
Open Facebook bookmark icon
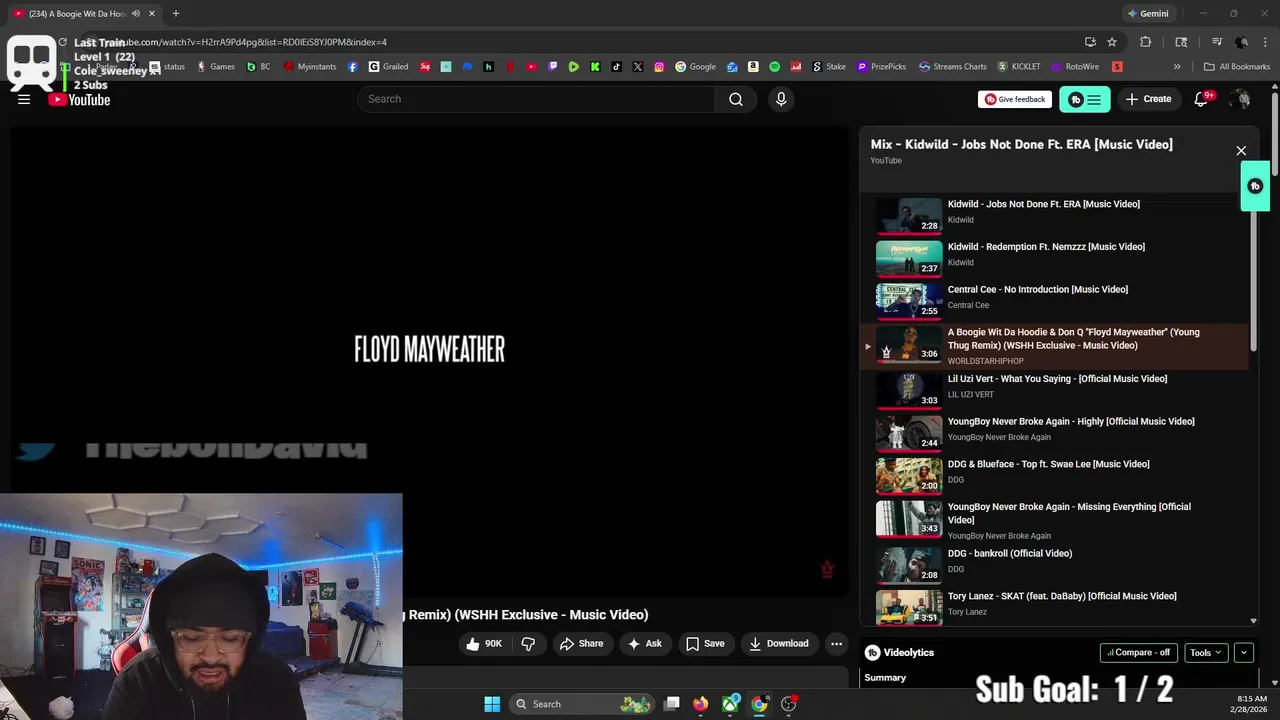[353, 67]
